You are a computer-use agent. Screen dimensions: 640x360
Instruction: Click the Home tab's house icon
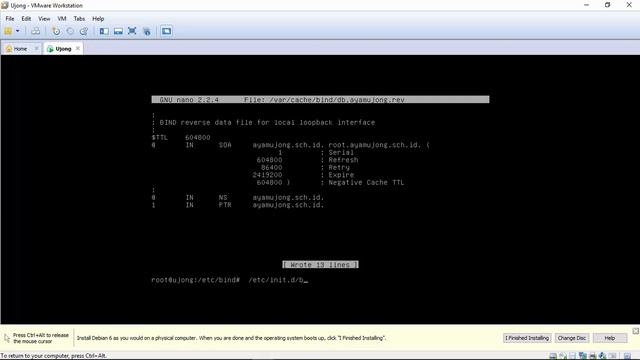(9, 49)
